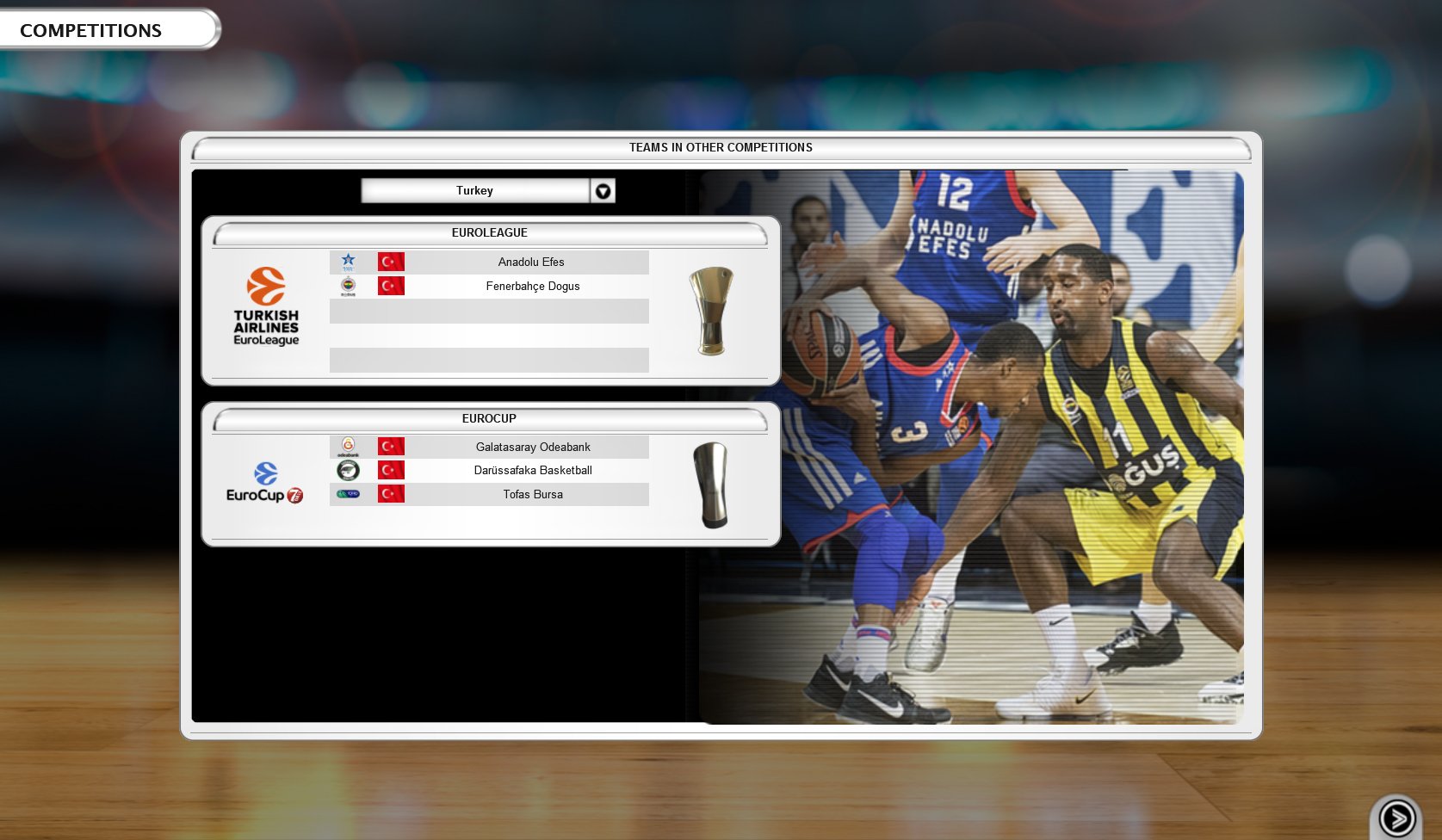Click the Turkish flag beside Tofas Bursa
The width and height of the screenshot is (1442, 840).
tap(391, 494)
